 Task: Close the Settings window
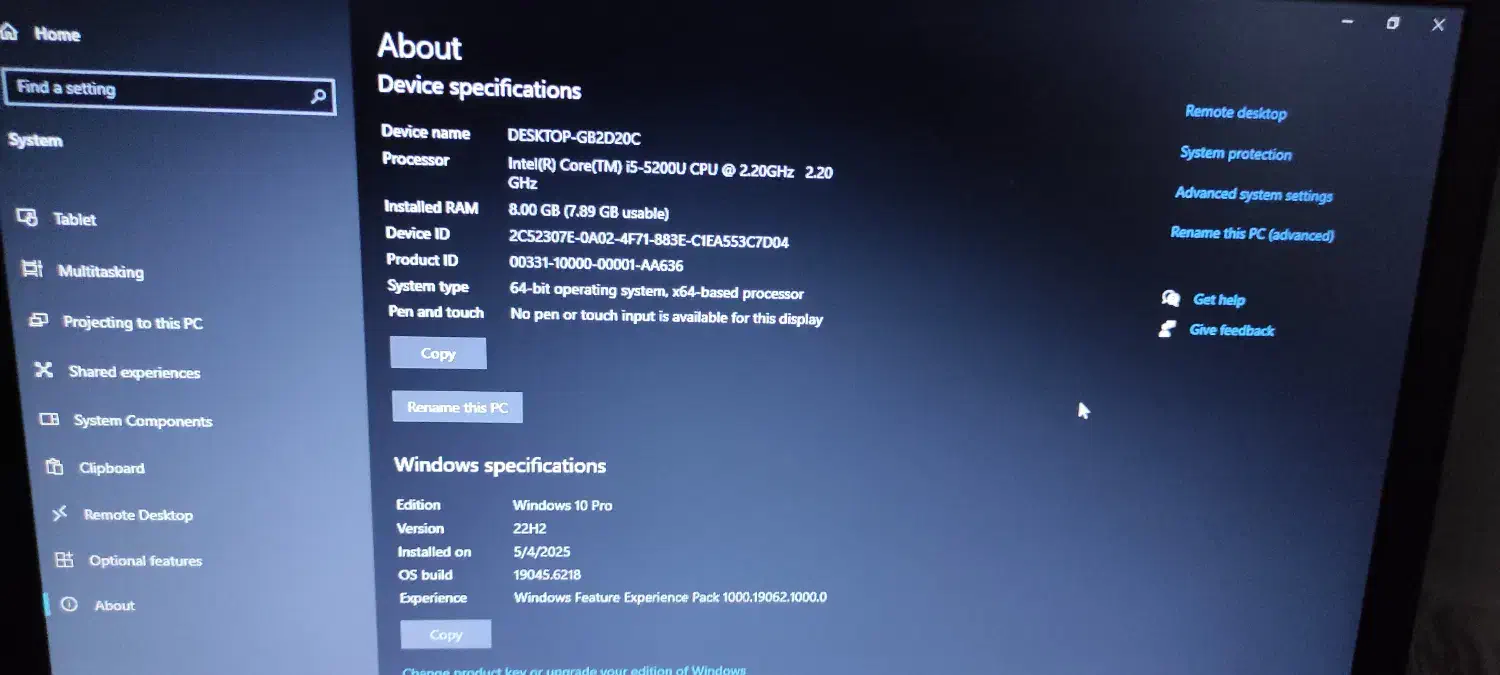pyautogui.click(x=1438, y=25)
